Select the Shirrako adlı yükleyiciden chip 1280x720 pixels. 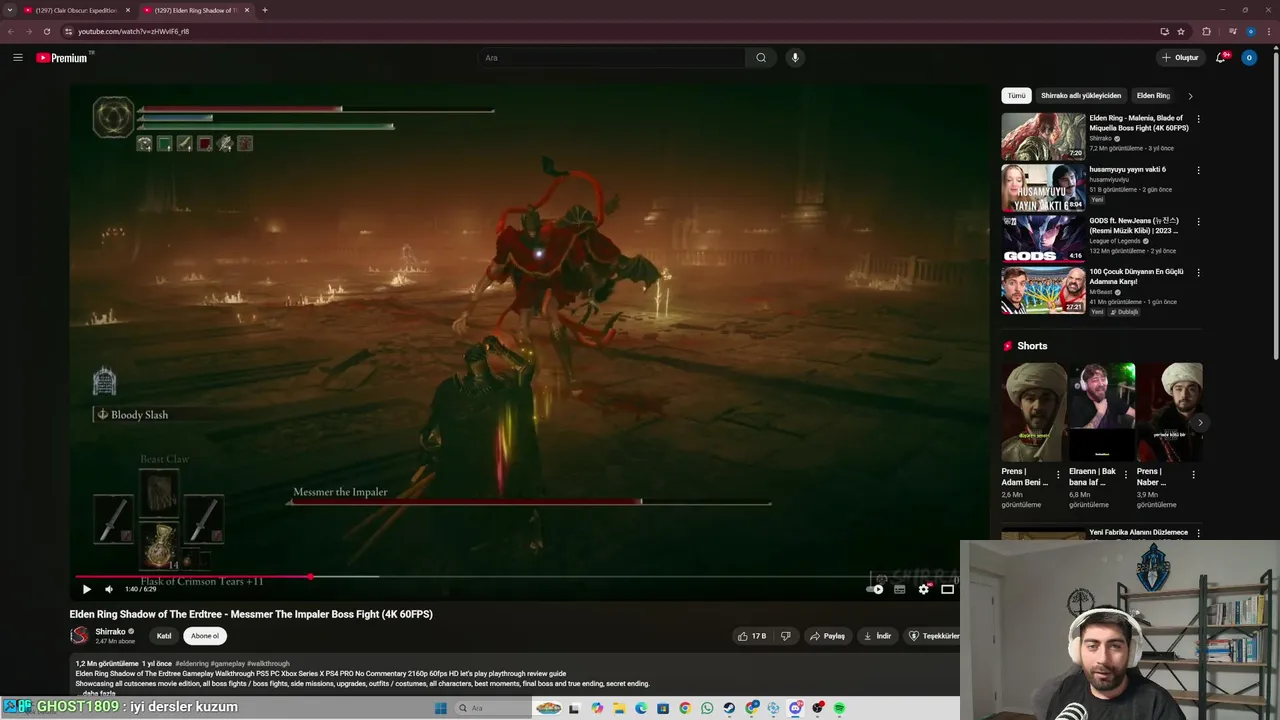click(x=1081, y=96)
